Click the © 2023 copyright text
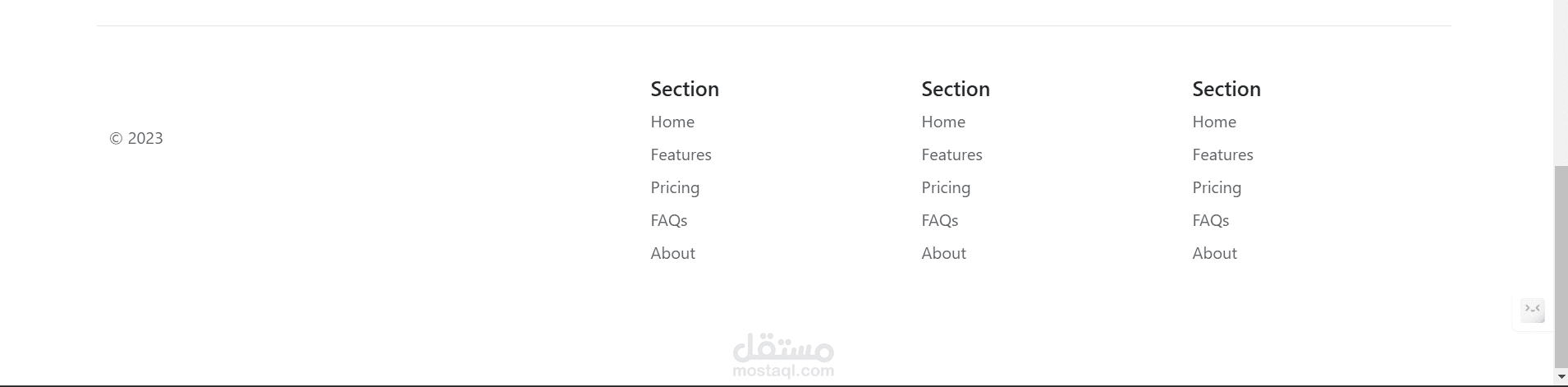The width and height of the screenshot is (1568, 387). pos(136,138)
